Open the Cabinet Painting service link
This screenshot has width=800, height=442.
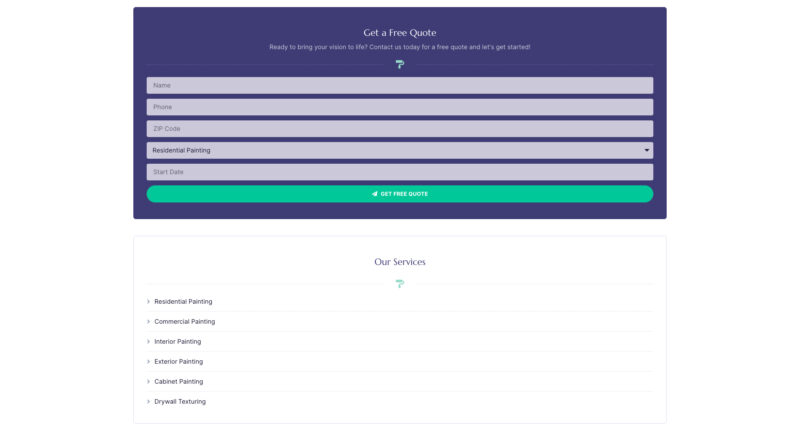(x=178, y=381)
